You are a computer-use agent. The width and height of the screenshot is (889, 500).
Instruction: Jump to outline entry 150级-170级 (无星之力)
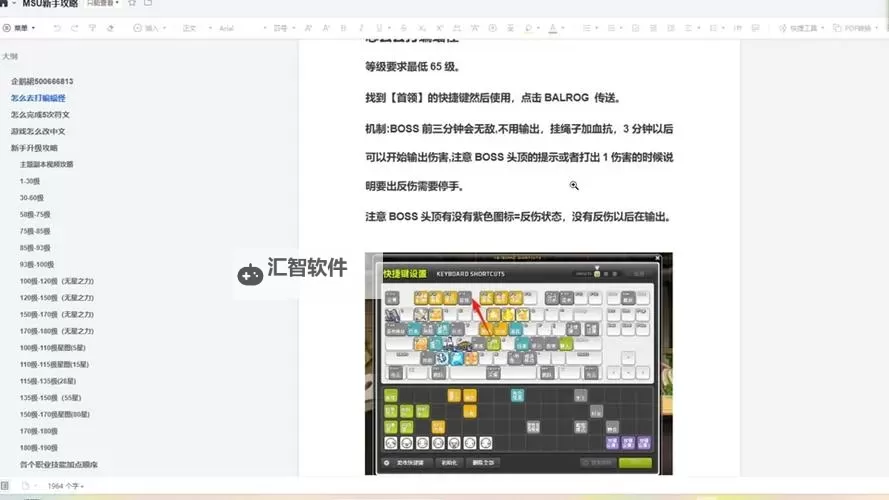point(57,314)
